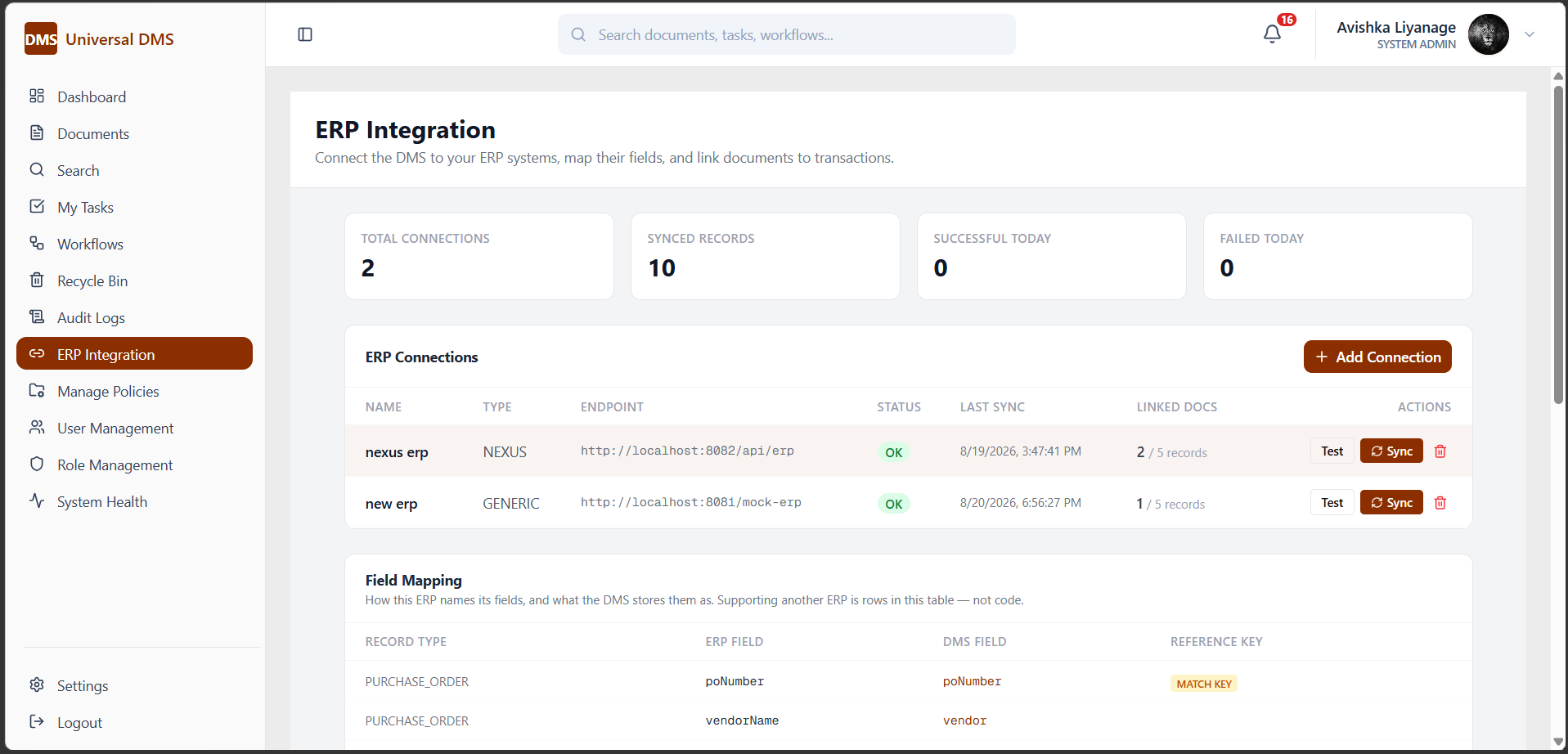Focus the search documents input field
Screen dimensions: 1568x754
787,34
